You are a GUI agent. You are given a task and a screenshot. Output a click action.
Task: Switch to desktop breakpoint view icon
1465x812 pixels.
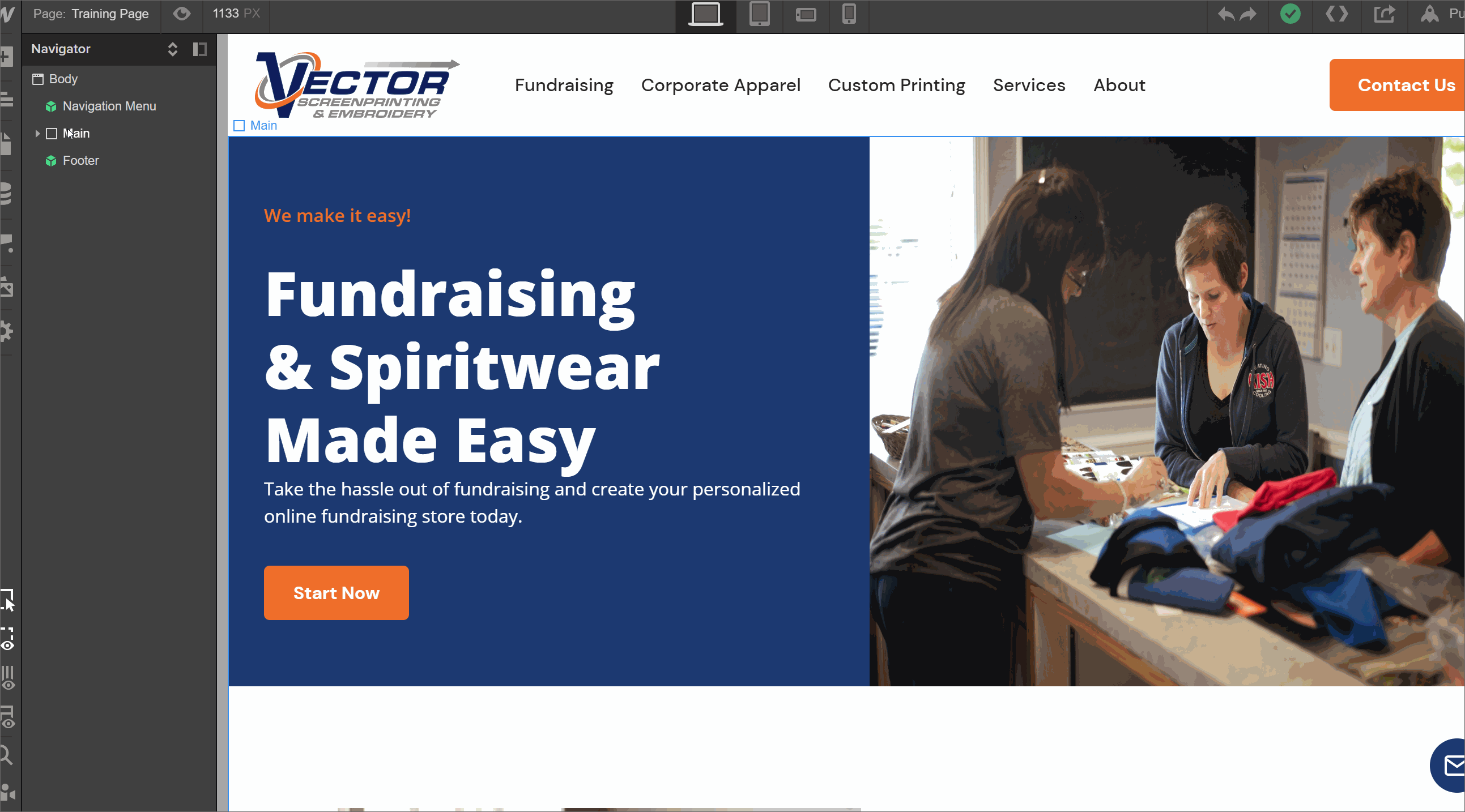tap(705, 14)
